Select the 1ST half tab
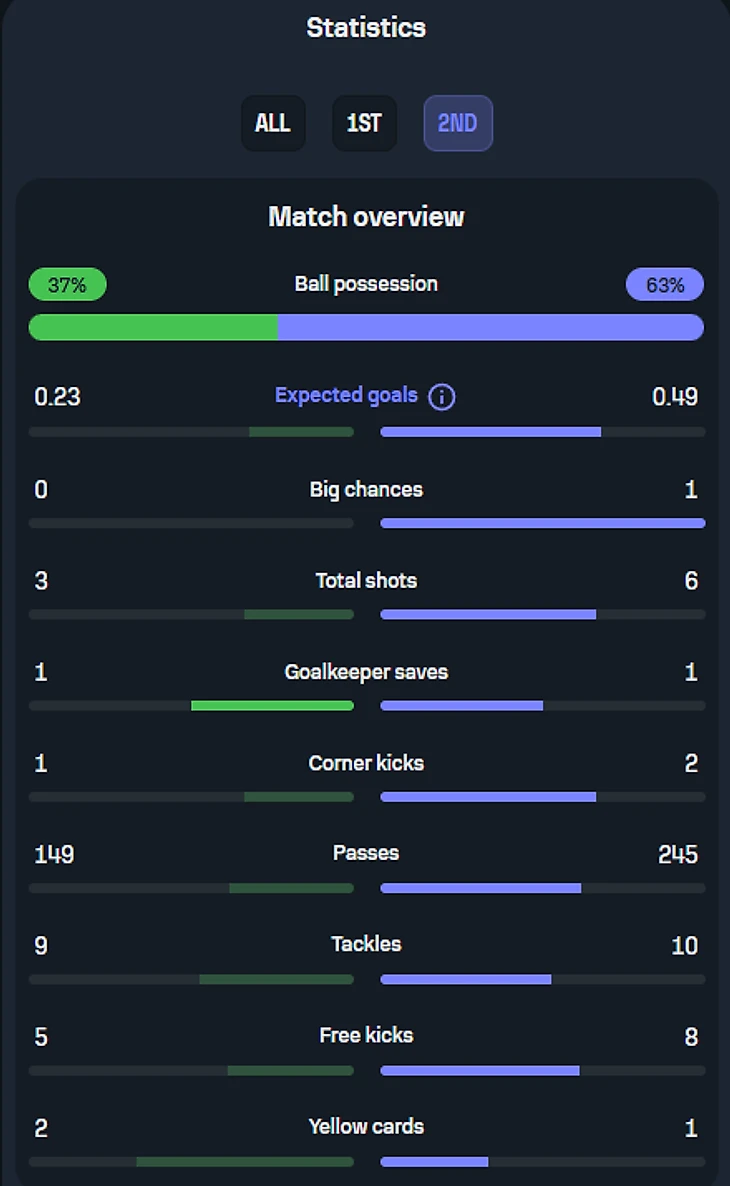The image size is (730, 1186). click(x=364, y=123)
